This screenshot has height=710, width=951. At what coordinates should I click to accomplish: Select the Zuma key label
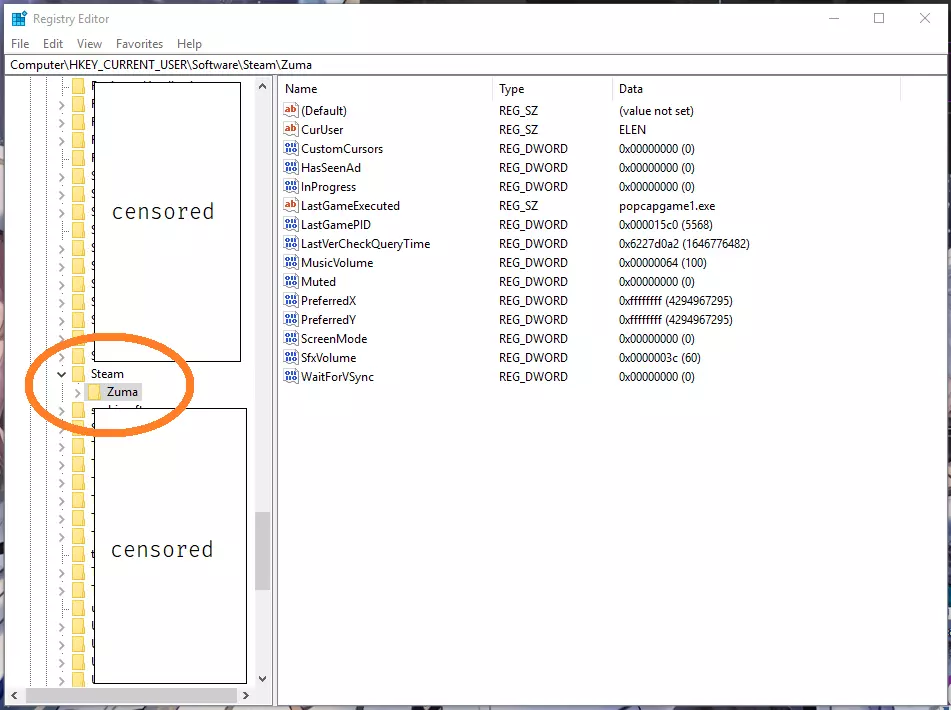pyautogui.click(x=123, y=392)
